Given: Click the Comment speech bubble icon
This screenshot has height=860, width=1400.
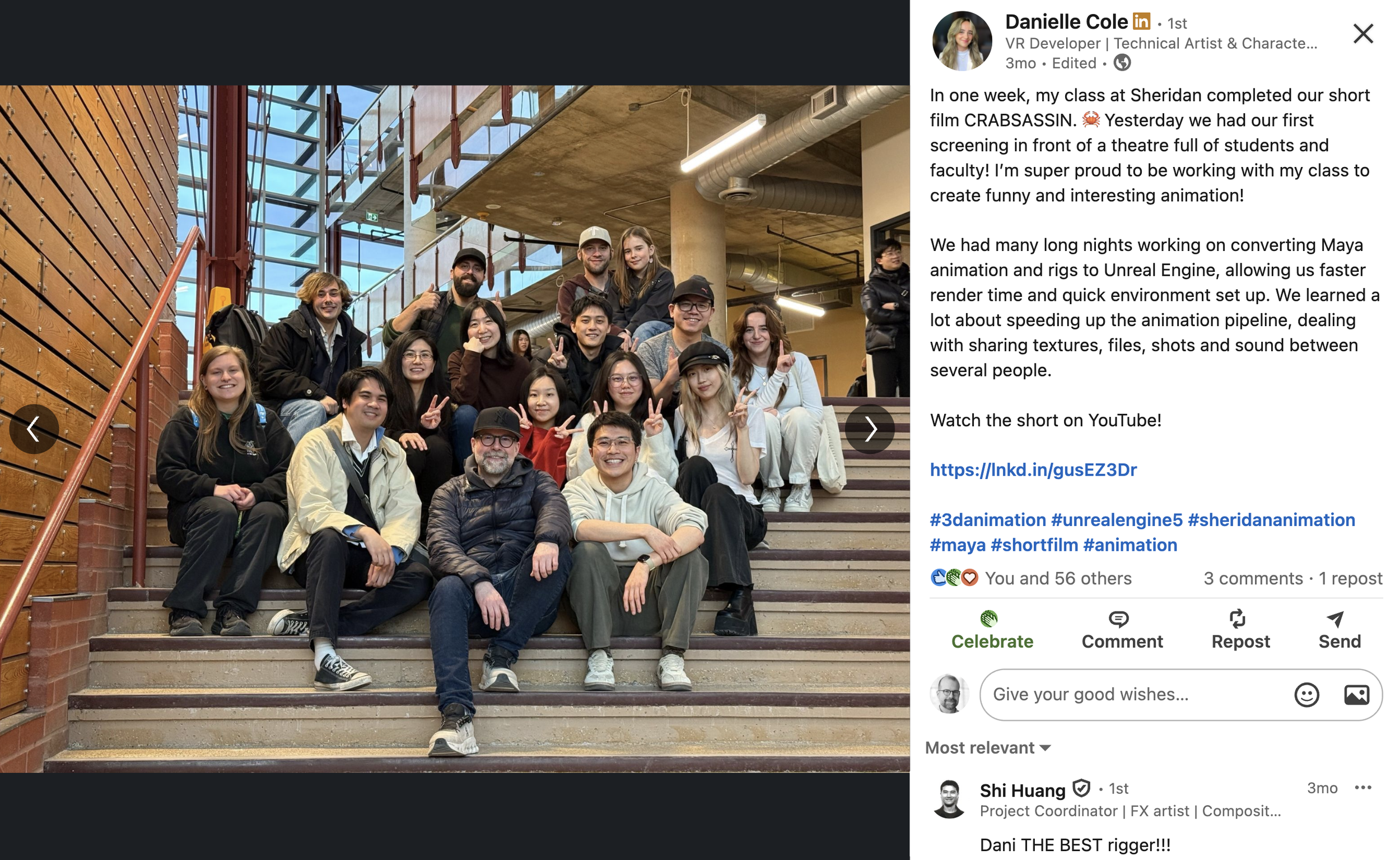Looking at the screenshot, I should 1118,619.
